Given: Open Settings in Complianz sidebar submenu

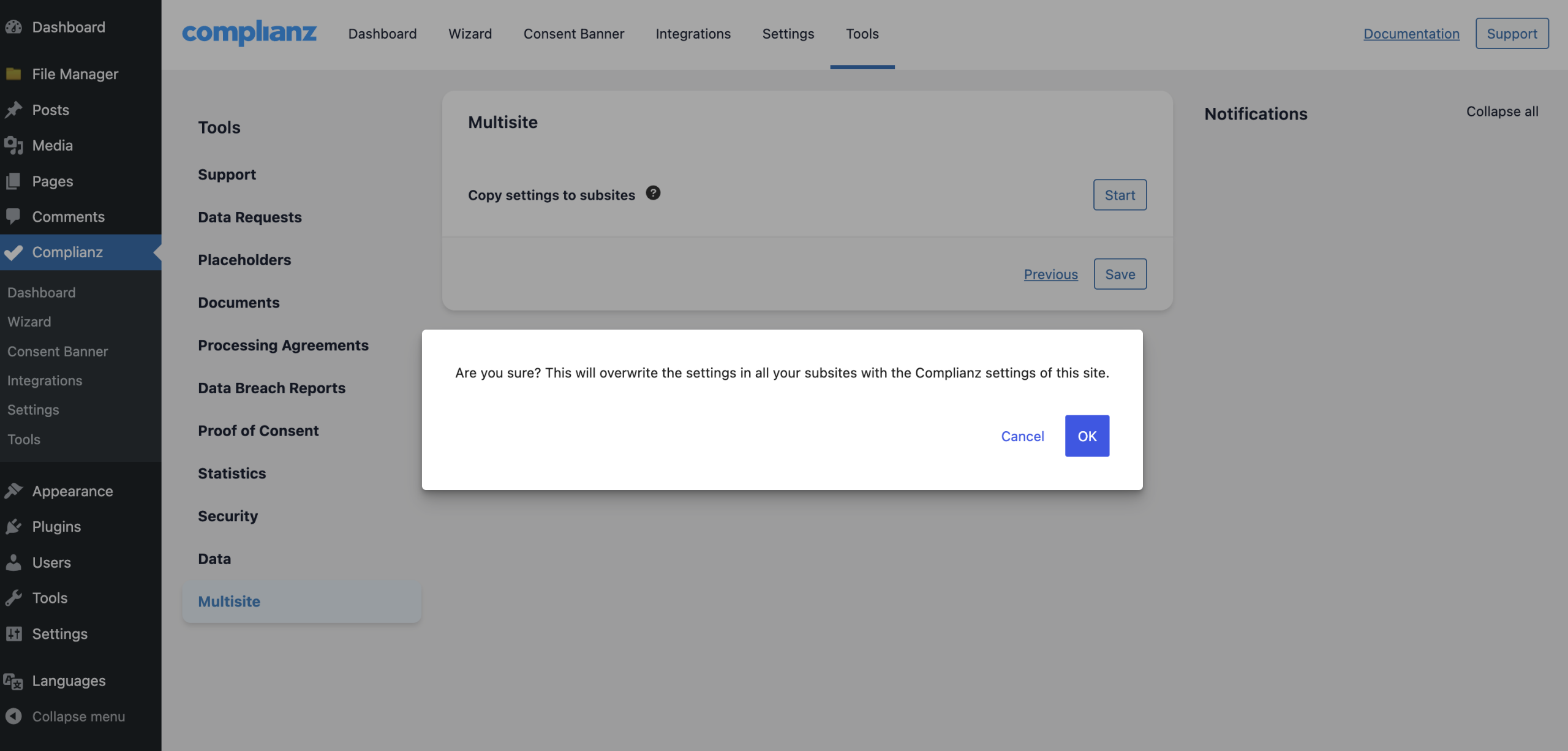Looking at the screenshot, I should [x=32, y=410].
